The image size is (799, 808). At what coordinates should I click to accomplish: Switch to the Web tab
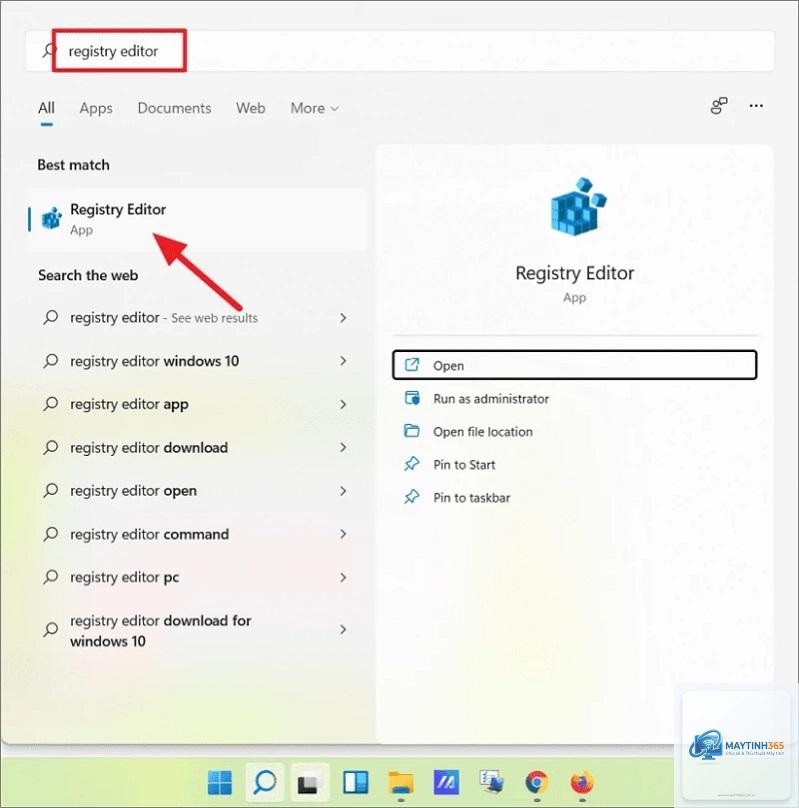pyautogui.click(x=250, y=108)
